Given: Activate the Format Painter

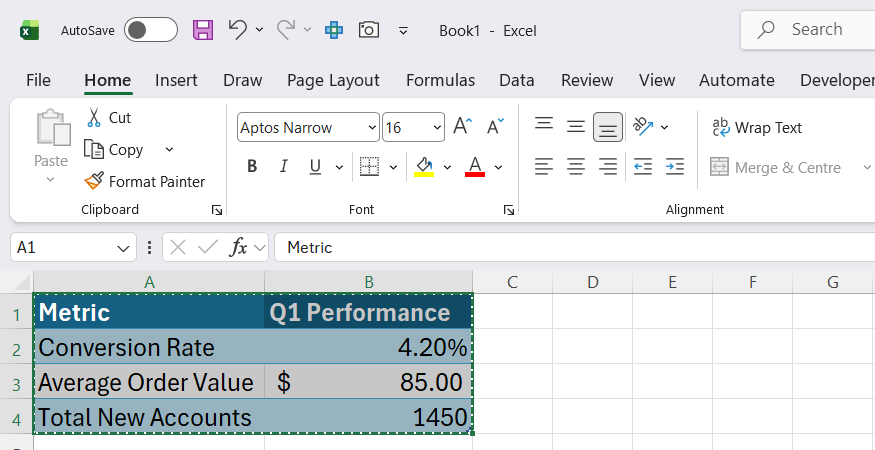Looking at the screenshot, I should click(x=144, y=181).
